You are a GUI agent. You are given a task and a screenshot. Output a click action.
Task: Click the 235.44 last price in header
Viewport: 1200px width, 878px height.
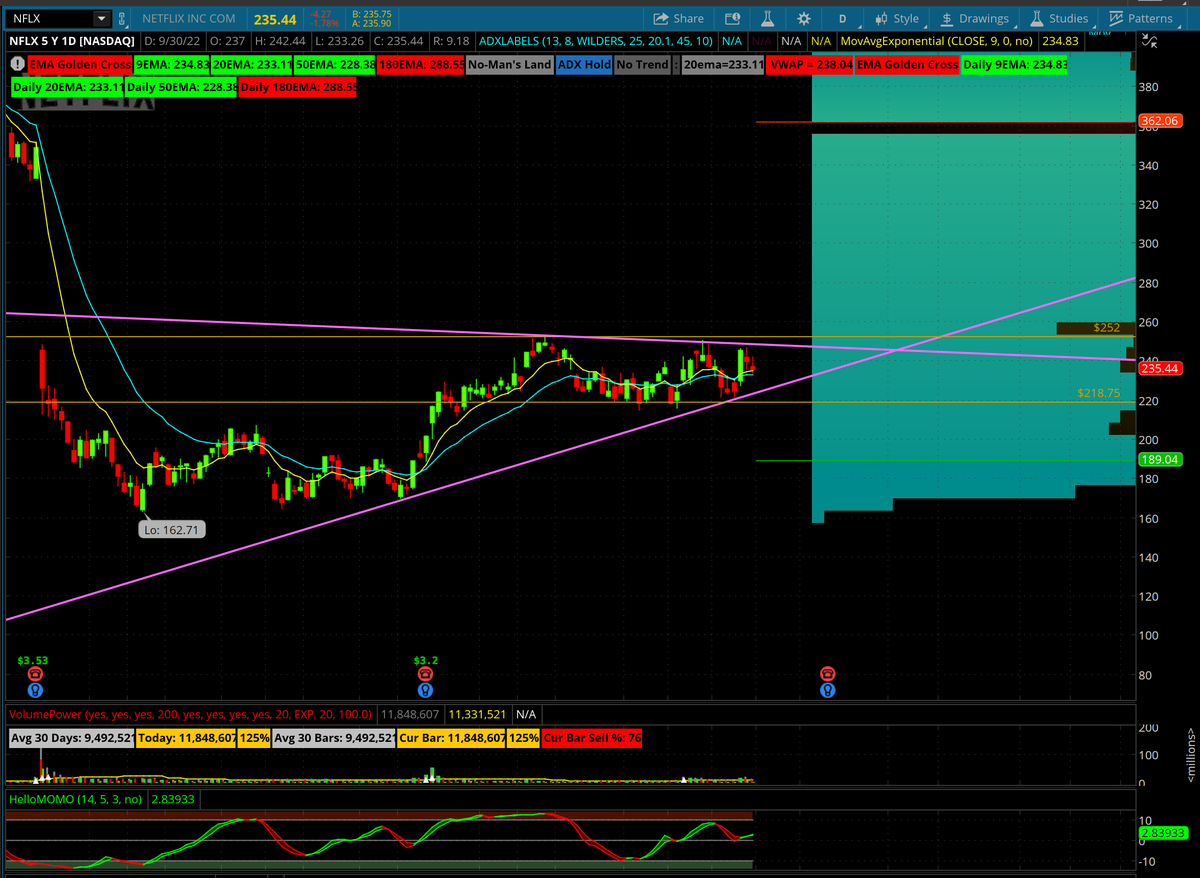pos(273,18)
